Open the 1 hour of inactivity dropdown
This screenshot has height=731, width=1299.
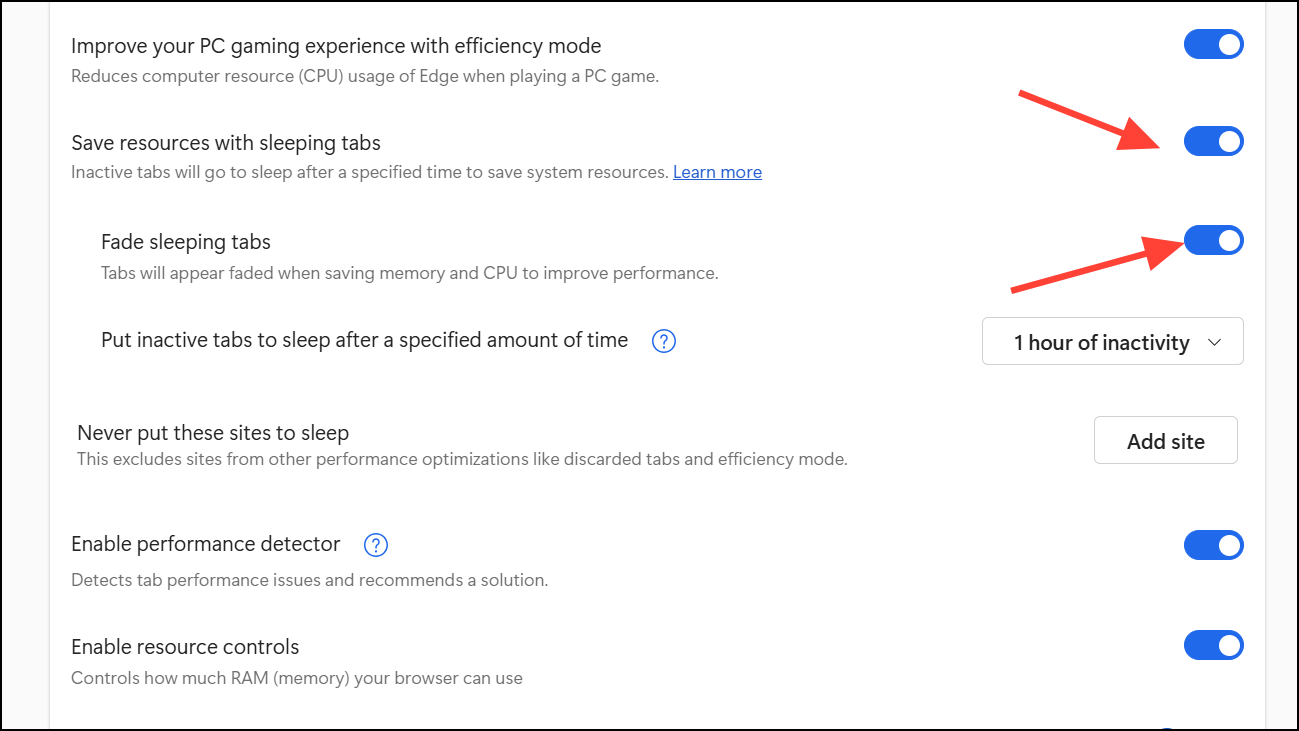[x=1112, y=342]
